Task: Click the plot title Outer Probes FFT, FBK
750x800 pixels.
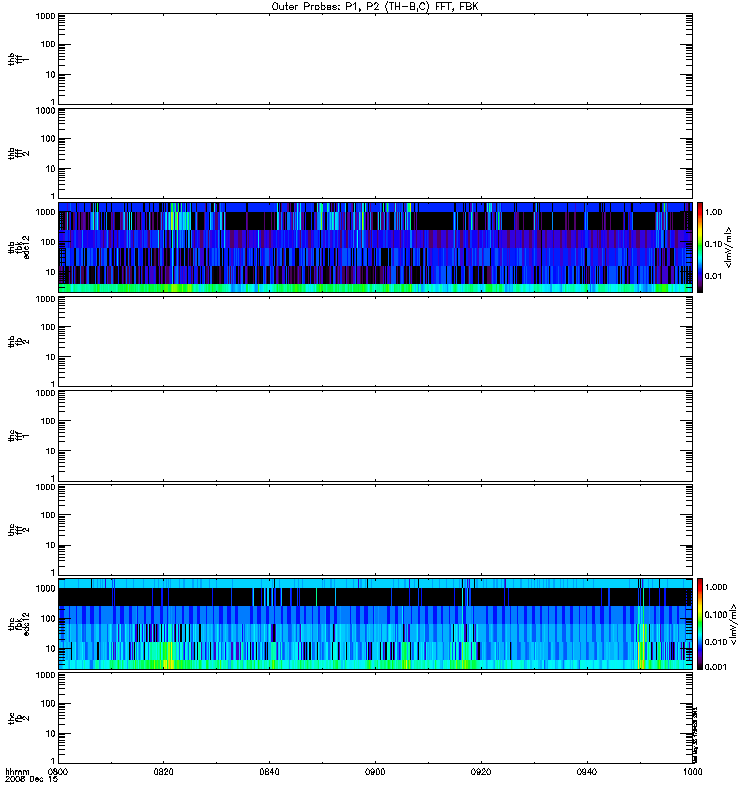Action: (375, 7)
